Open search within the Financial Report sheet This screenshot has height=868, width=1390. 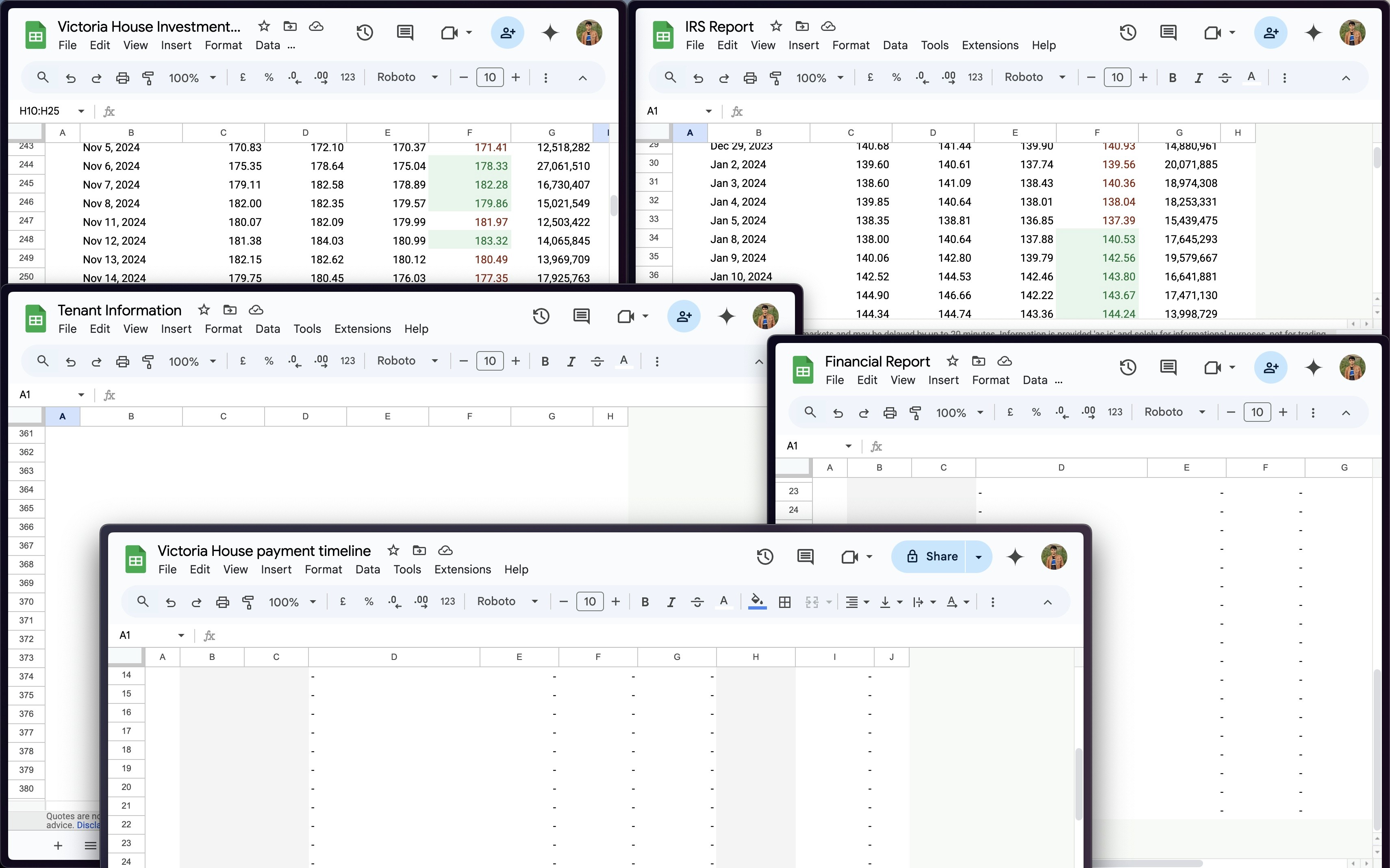tap(810, 412)
